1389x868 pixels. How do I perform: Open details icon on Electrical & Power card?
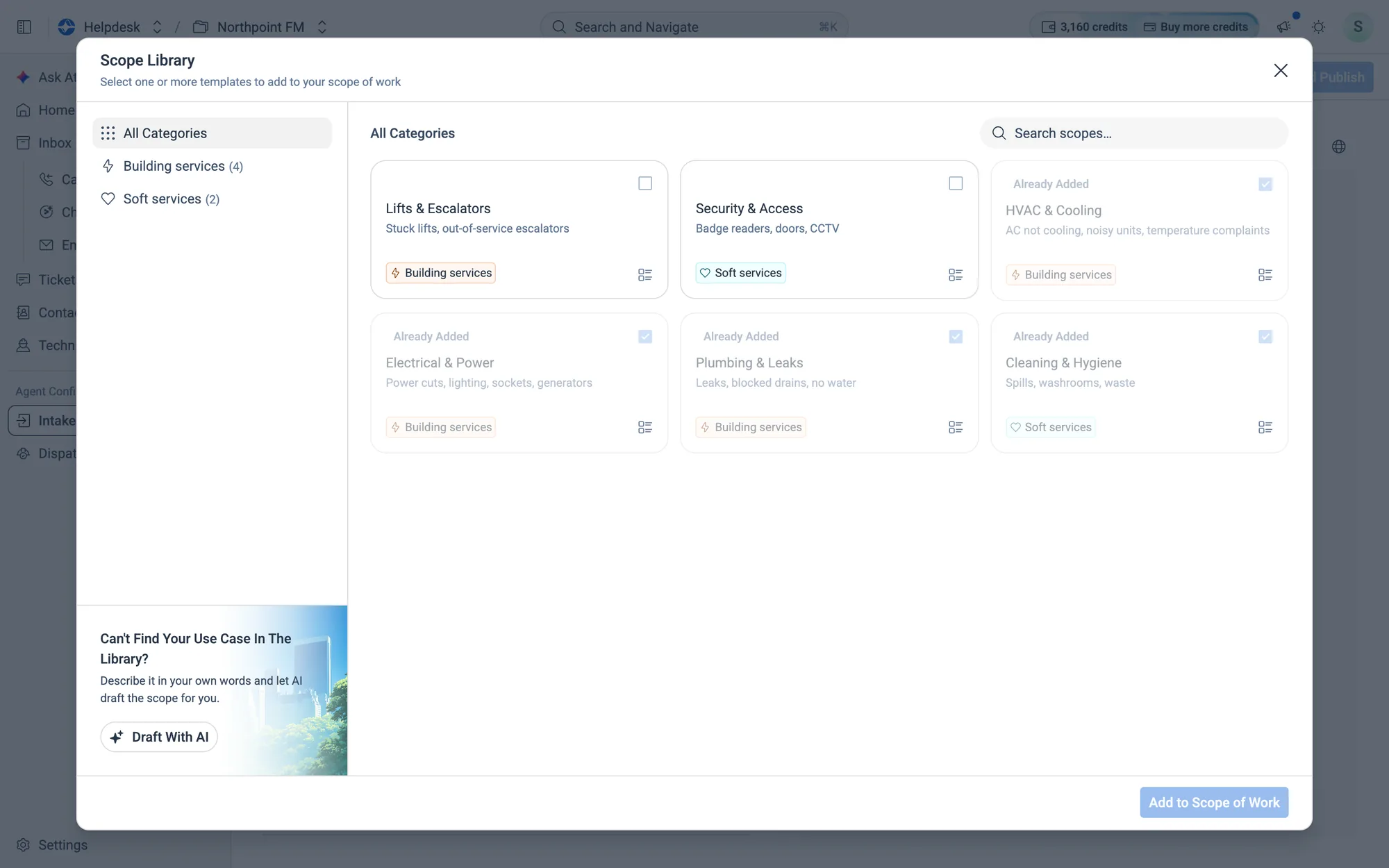(x=645, y=427)
